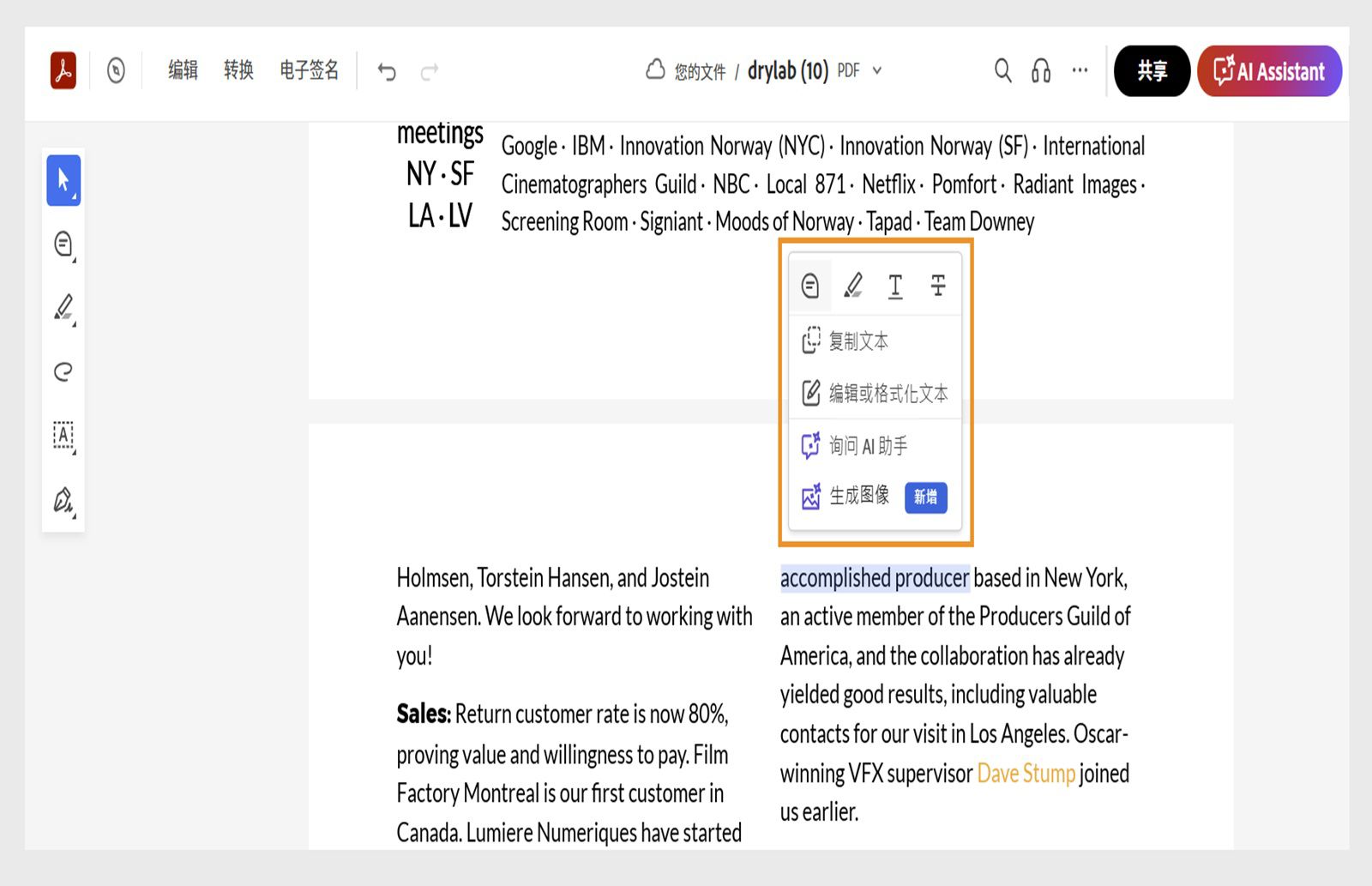The height and width of the screenshot is (886, 1372).
Task: Open the more options ellipsis menu
Action: click(1080, 70)
